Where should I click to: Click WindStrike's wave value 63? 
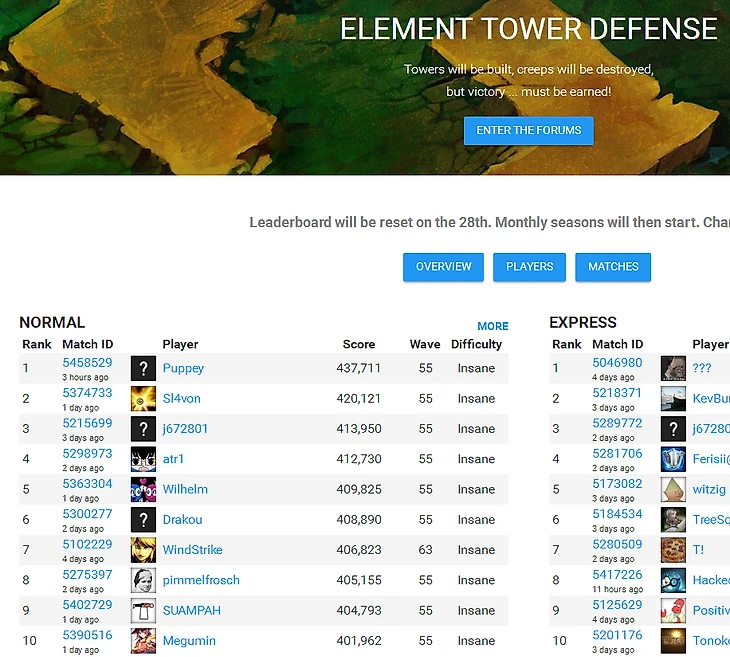(x=426, y=550)
